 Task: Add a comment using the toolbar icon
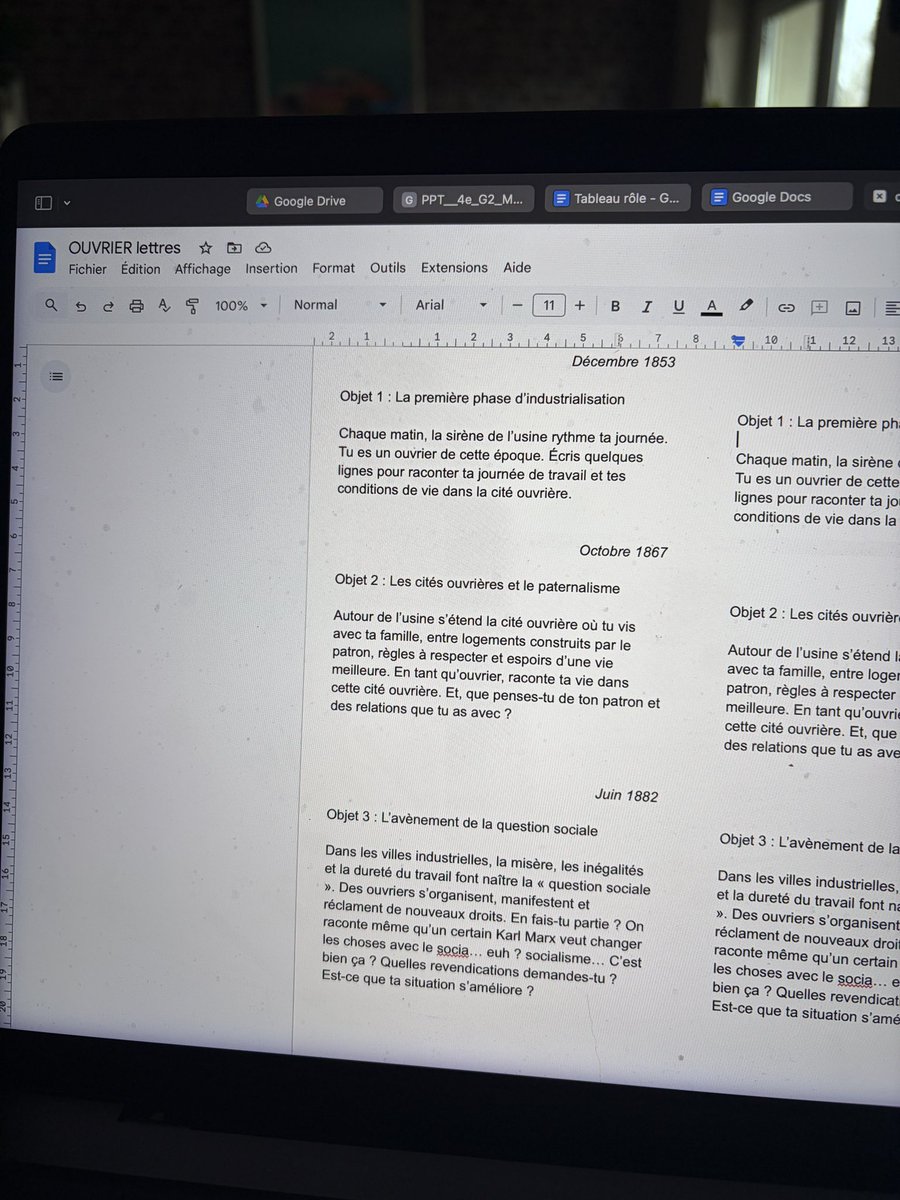click(x=819, y=308)
